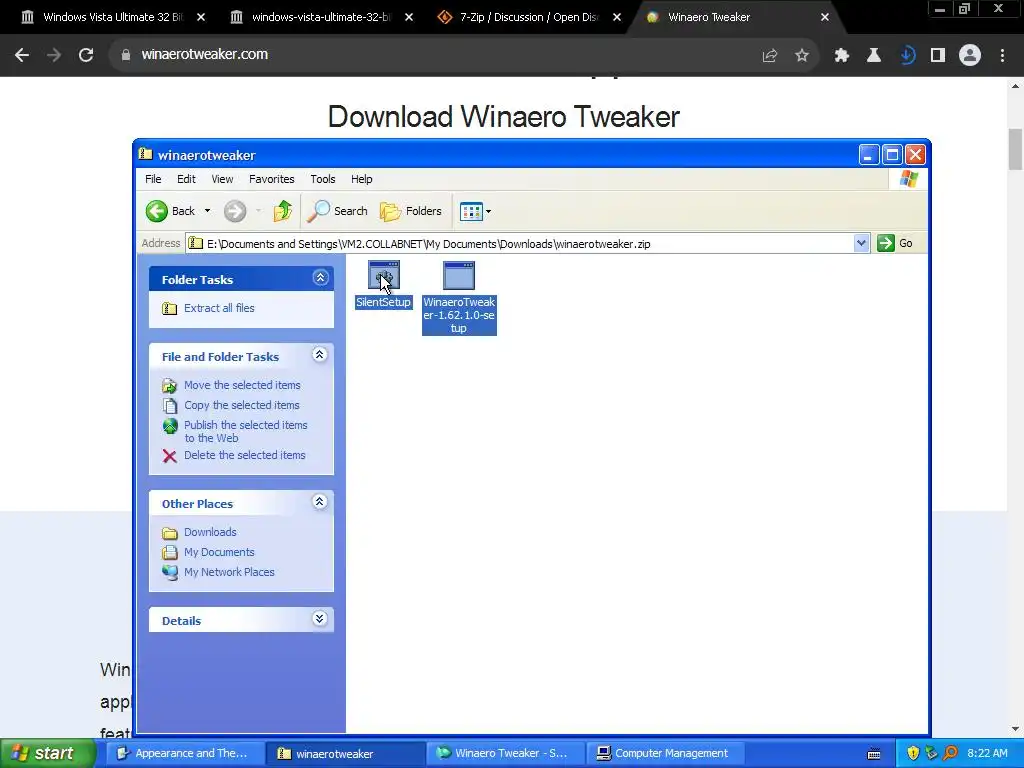Viewport: 1024px width, 768px height.
Task: Open the Help menu
Action: [361, 179]
